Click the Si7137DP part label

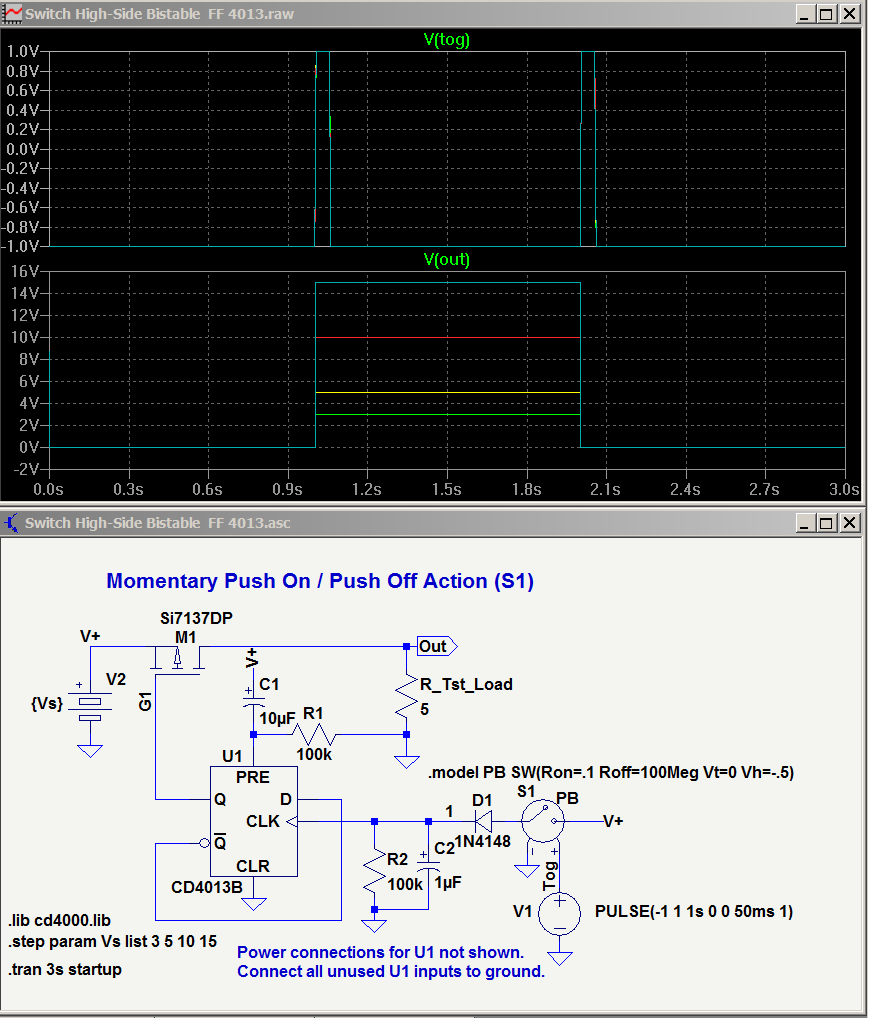[196, 618]
